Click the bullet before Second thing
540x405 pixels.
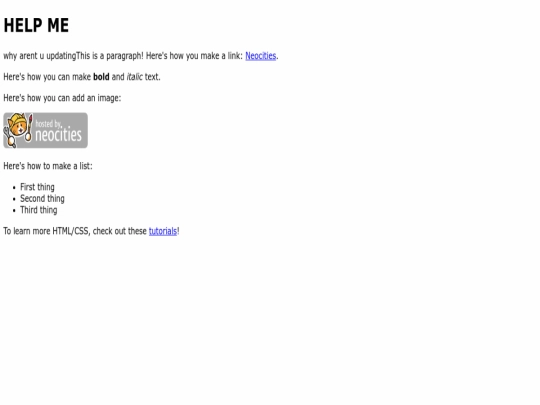tap(14, 199)
